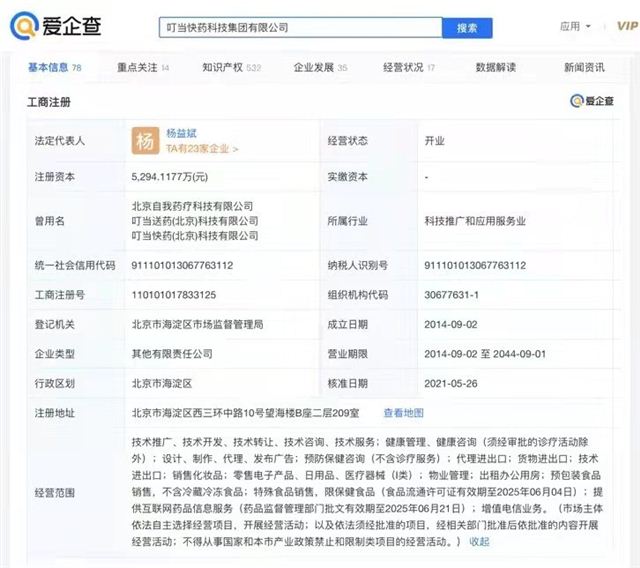Select former name 叮当快药(北京)科技有限公司
This screenshot has width=640, height=568.
(195, 235)
